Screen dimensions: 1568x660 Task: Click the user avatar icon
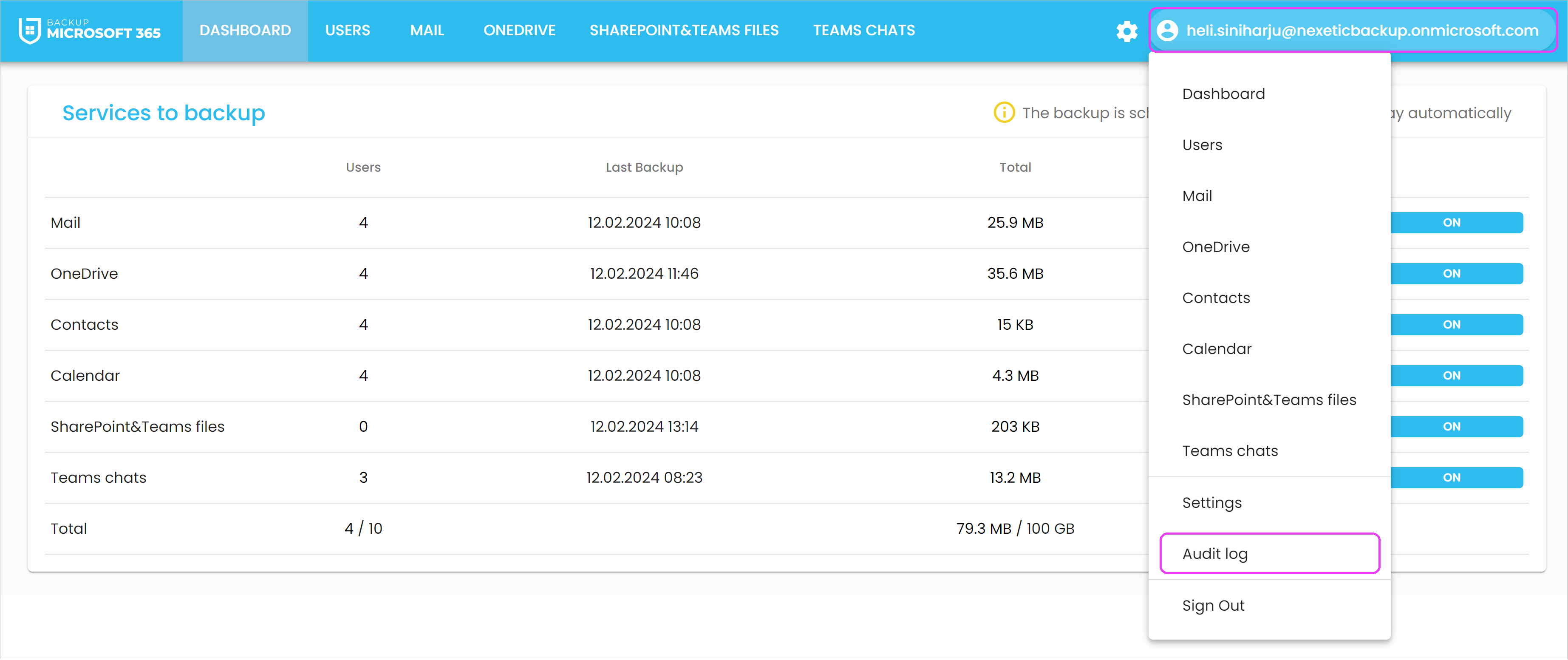1167,31
